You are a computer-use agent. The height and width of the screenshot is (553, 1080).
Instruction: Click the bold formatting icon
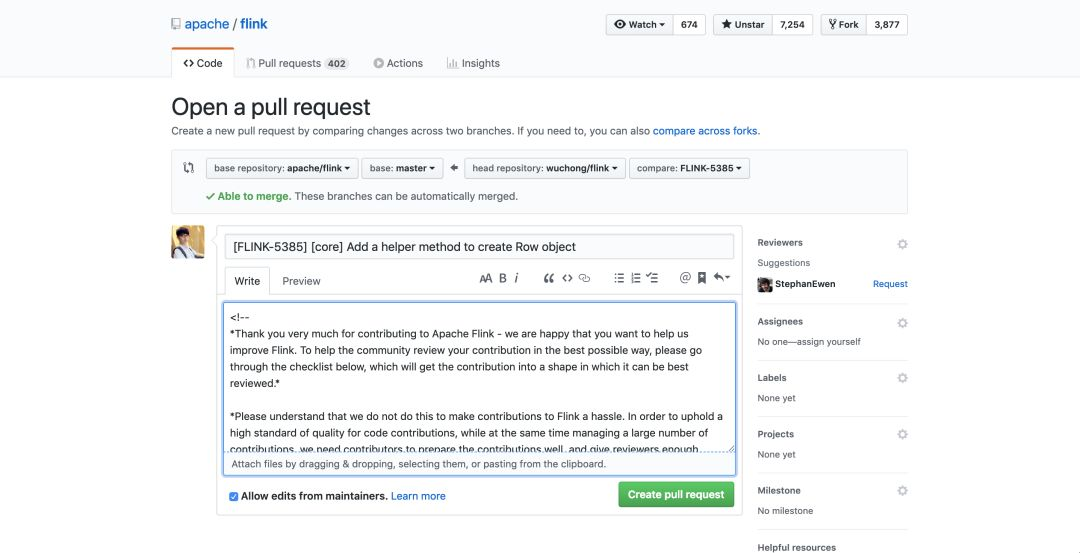(503, 278)
